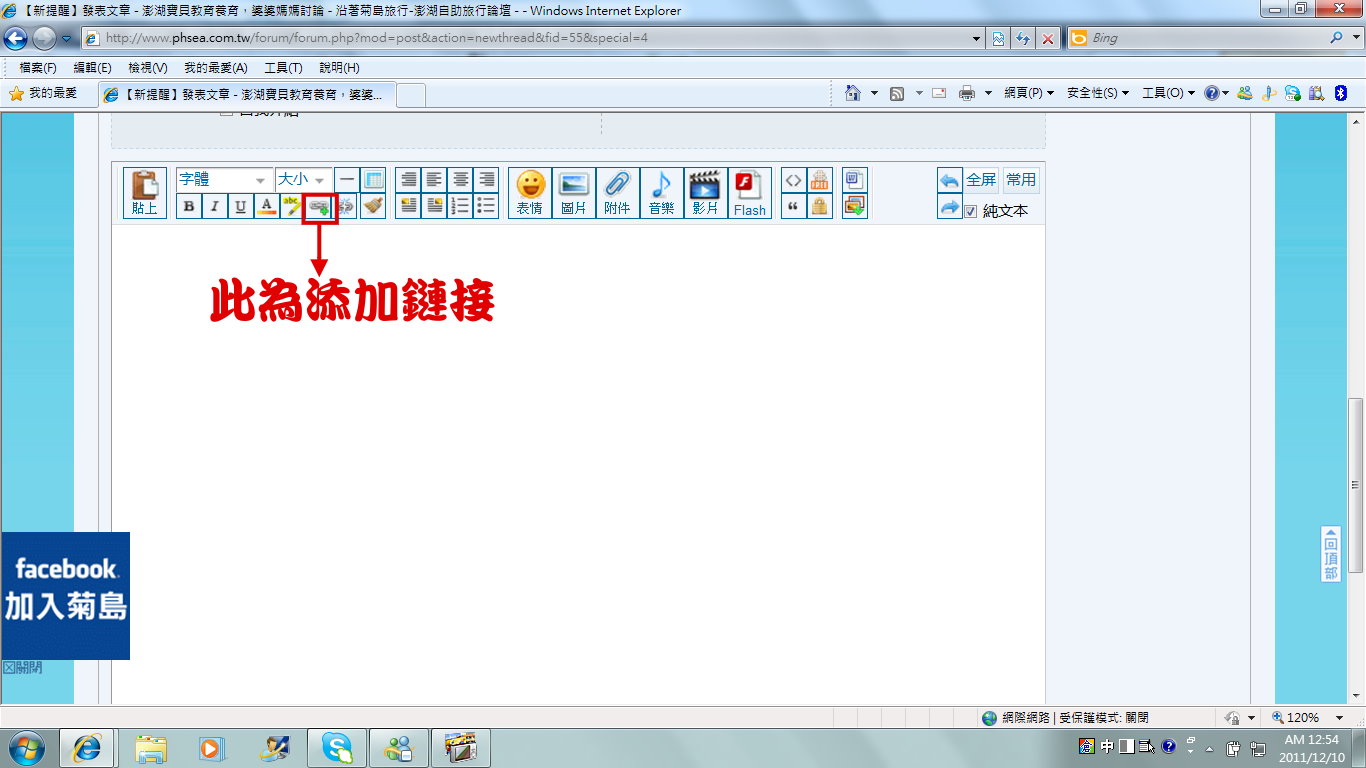Click the insert picture (圖片) button

pos(574,193)
